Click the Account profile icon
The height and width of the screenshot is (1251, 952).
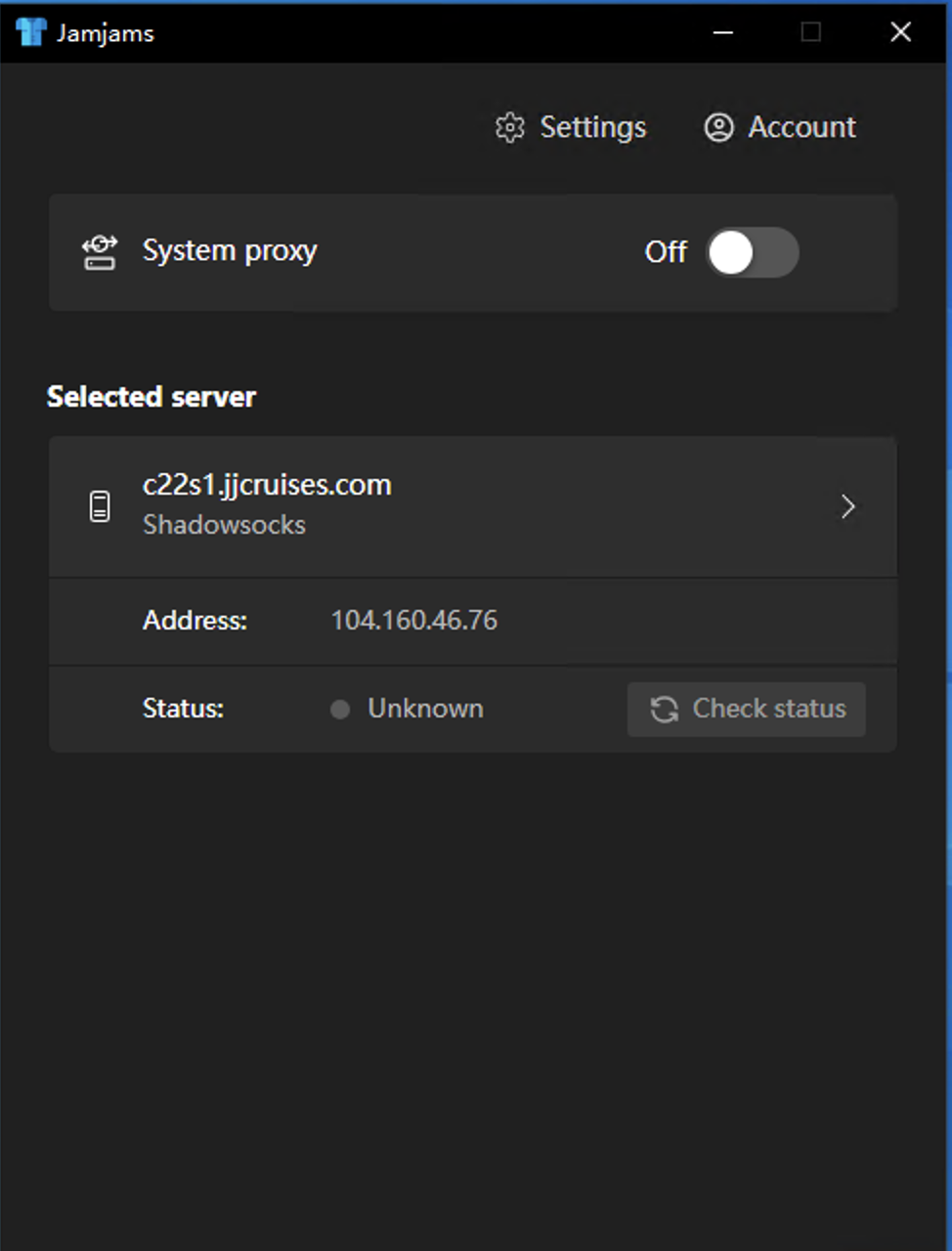(x=718, y=128)
